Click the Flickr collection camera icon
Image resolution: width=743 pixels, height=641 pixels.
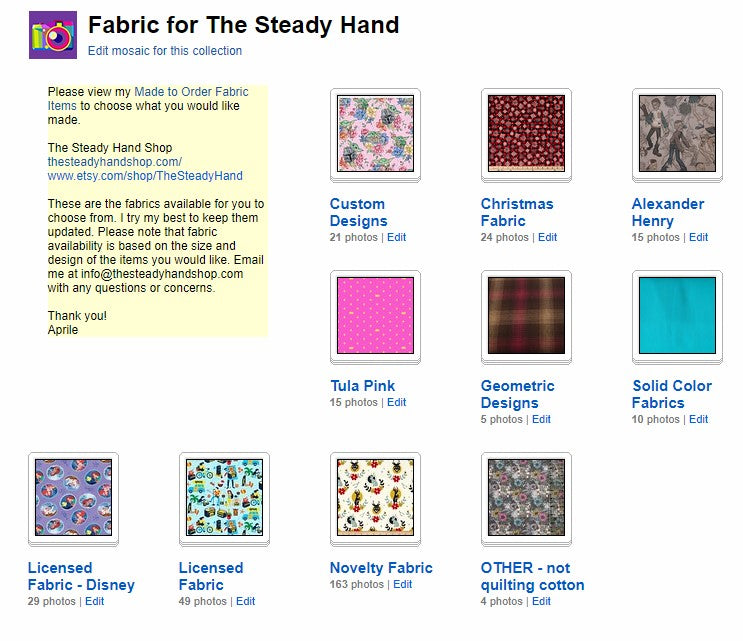(54, 35)
